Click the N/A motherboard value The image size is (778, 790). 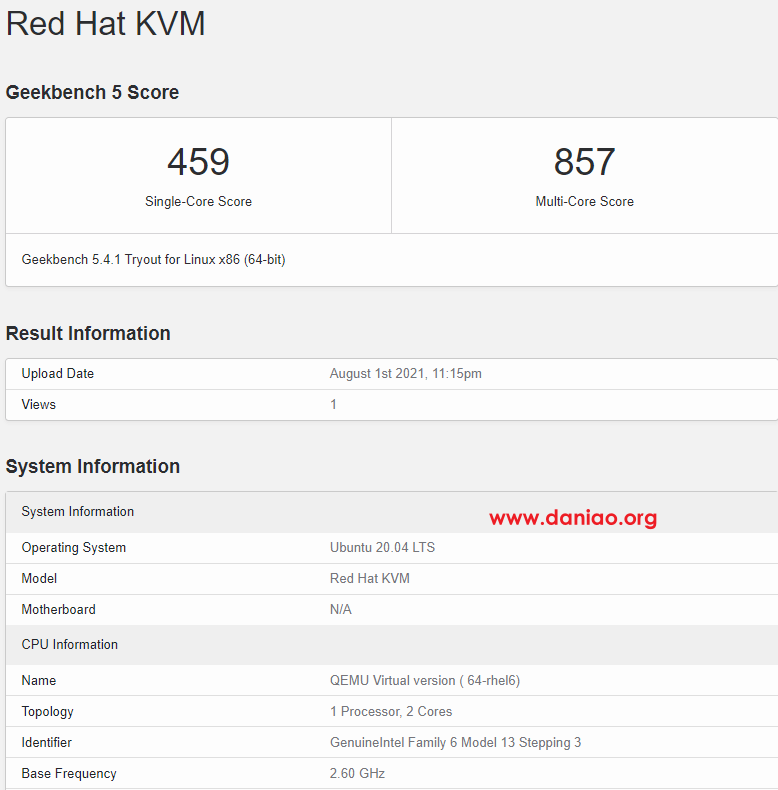tap(341, 610)
